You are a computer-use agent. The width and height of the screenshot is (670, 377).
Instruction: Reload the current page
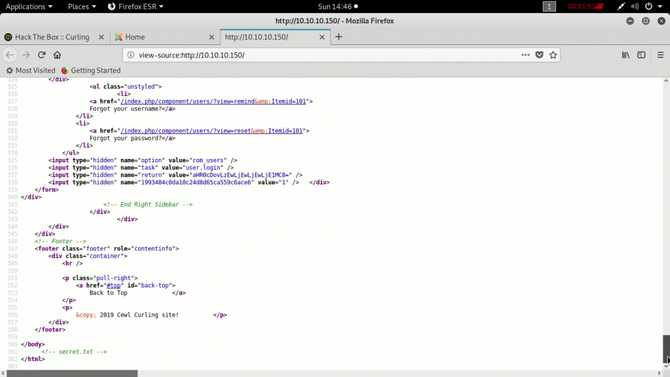pyautogui.click(x=41, y=55)
